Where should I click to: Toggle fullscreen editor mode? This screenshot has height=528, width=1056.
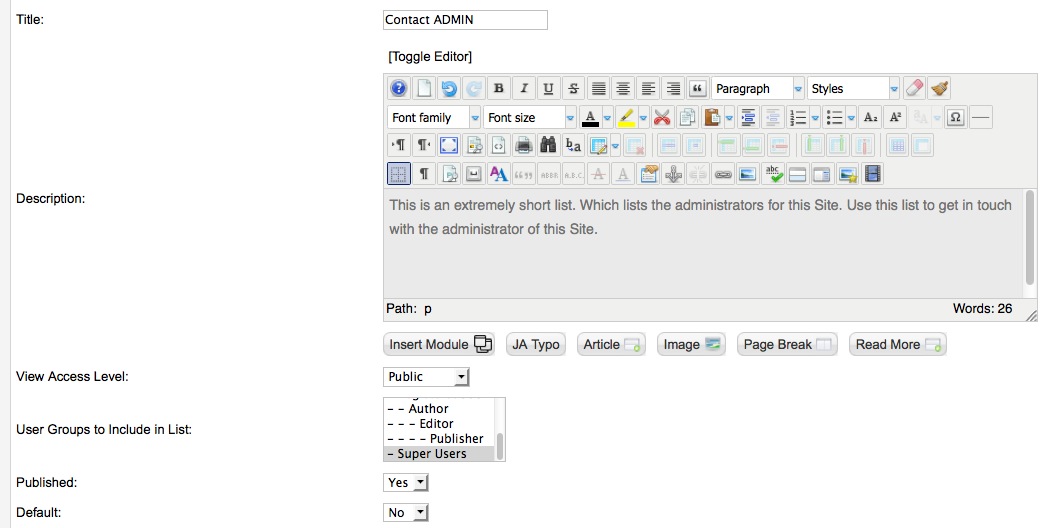pyautogui.click(x=449, y=145)
